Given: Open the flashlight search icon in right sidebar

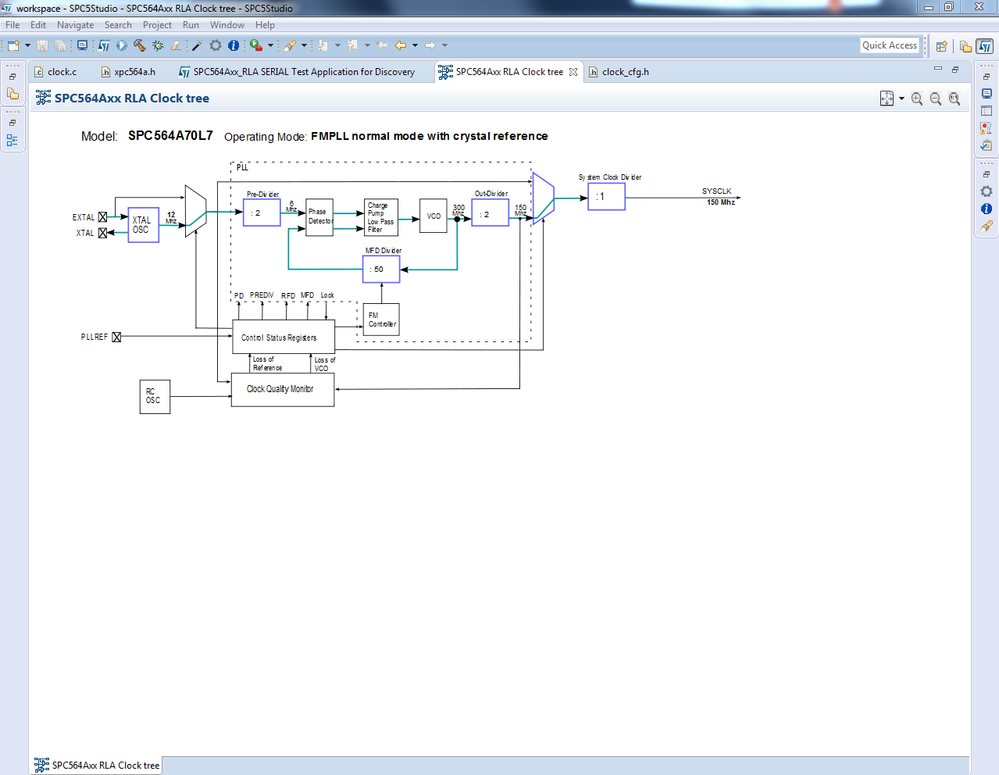Looking at the screenshot, I should click(x=986, y=226).
